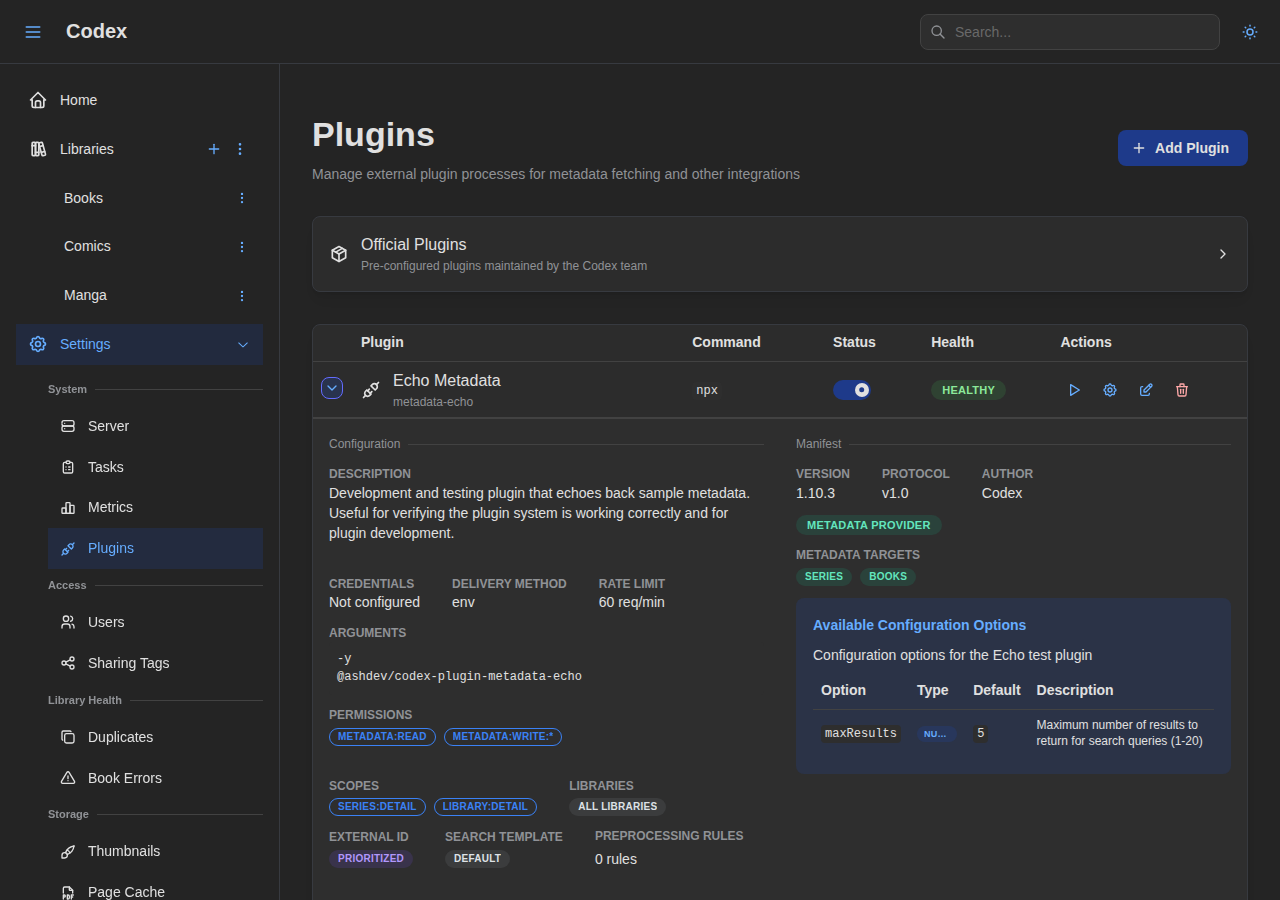Open the three-dot menu for Comics
Screen dimensions: 1280x900
pos(241,246)
